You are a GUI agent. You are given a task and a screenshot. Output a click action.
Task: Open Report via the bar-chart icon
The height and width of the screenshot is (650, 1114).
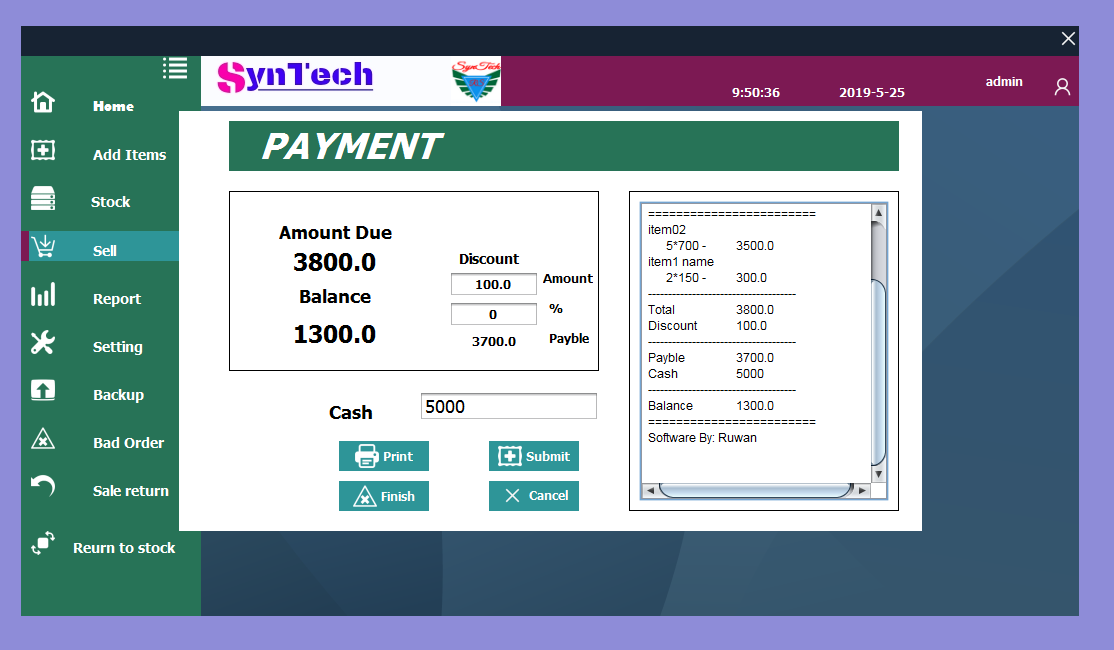42,293
